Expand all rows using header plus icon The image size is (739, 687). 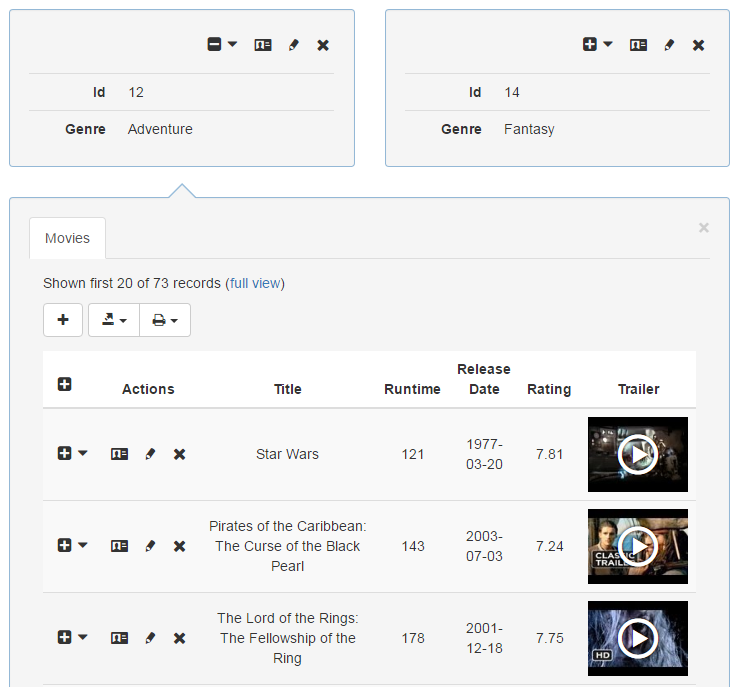click(x=65, y=385)
